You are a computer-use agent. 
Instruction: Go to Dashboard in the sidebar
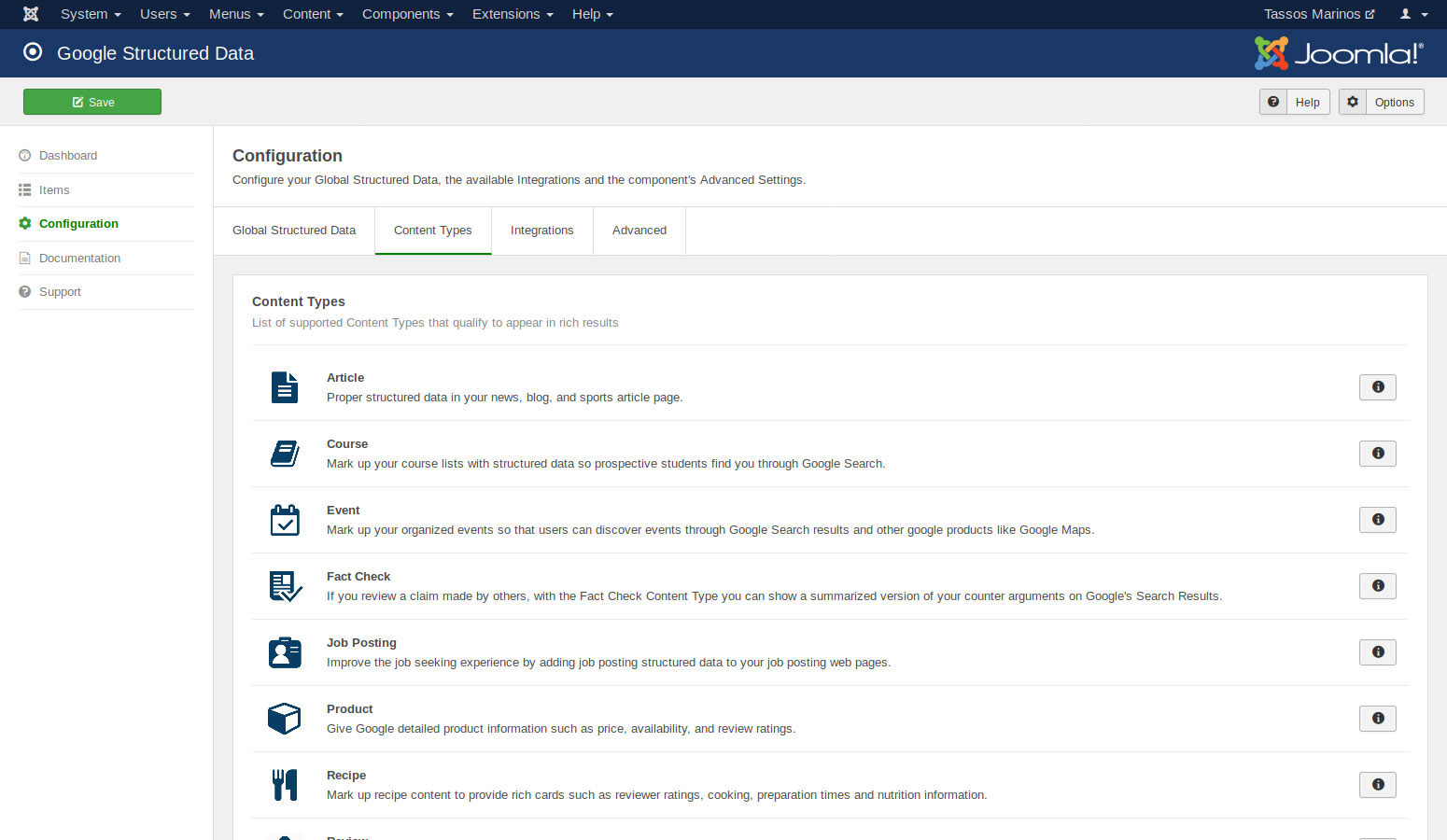tap(67, 156)
